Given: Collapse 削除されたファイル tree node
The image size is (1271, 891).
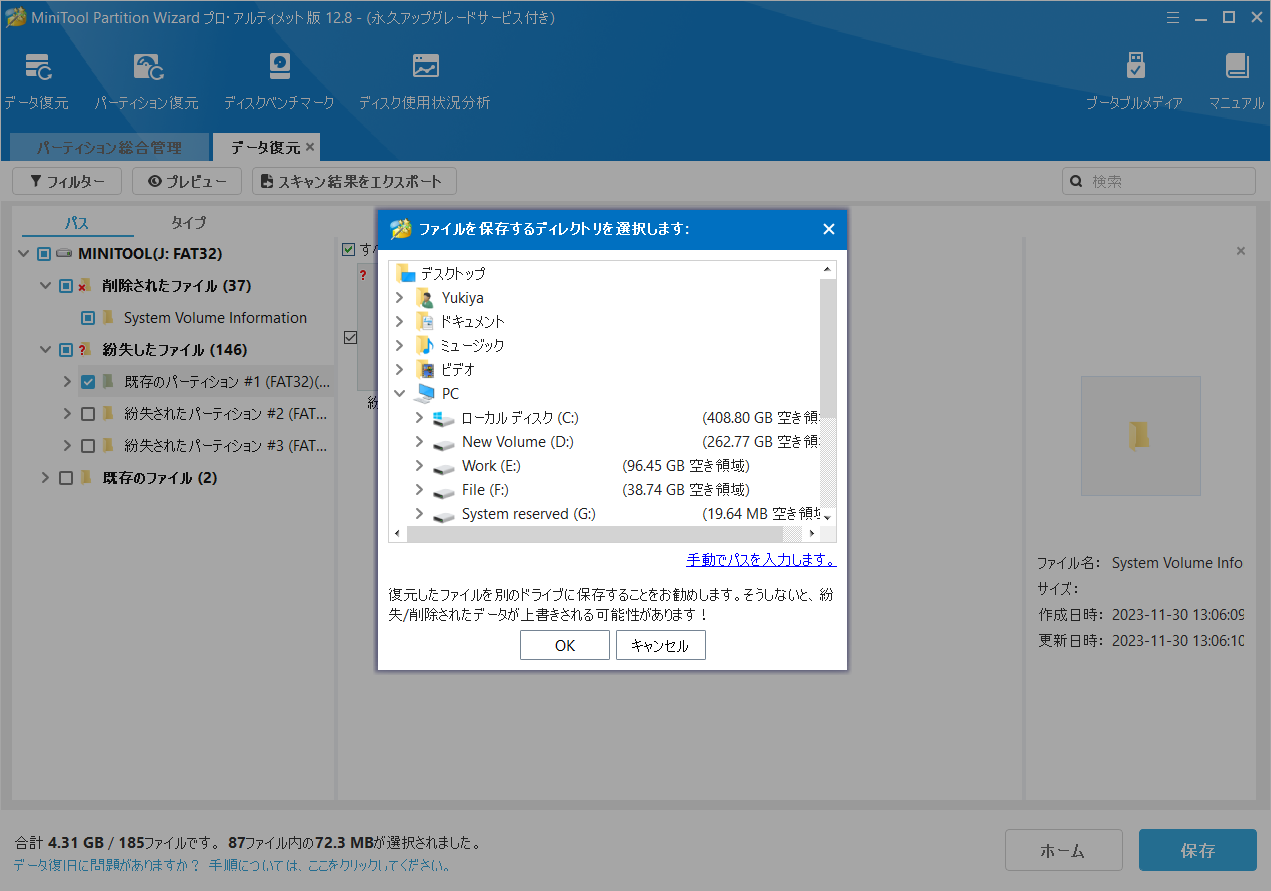Looking at the screenshot, I should tap(45, 286).
